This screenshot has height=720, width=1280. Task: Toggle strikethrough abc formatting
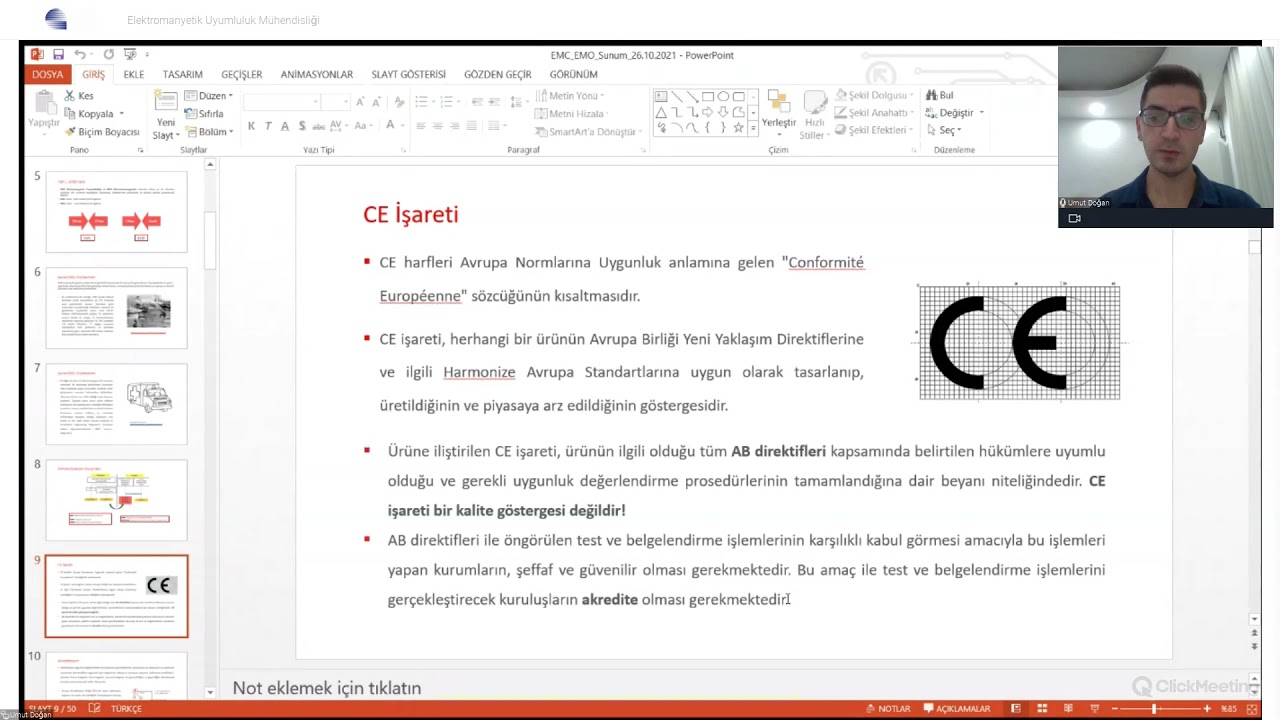point(320,126)
